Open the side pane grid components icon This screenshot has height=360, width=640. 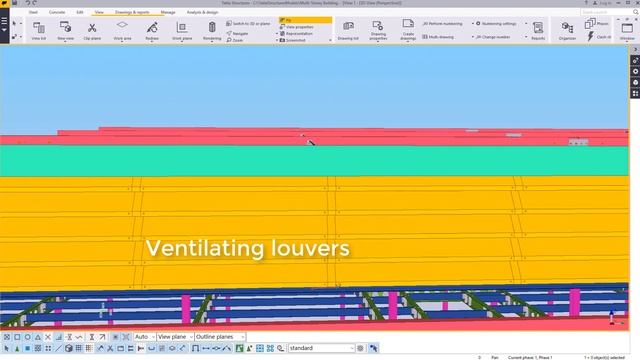pos(635,93)
